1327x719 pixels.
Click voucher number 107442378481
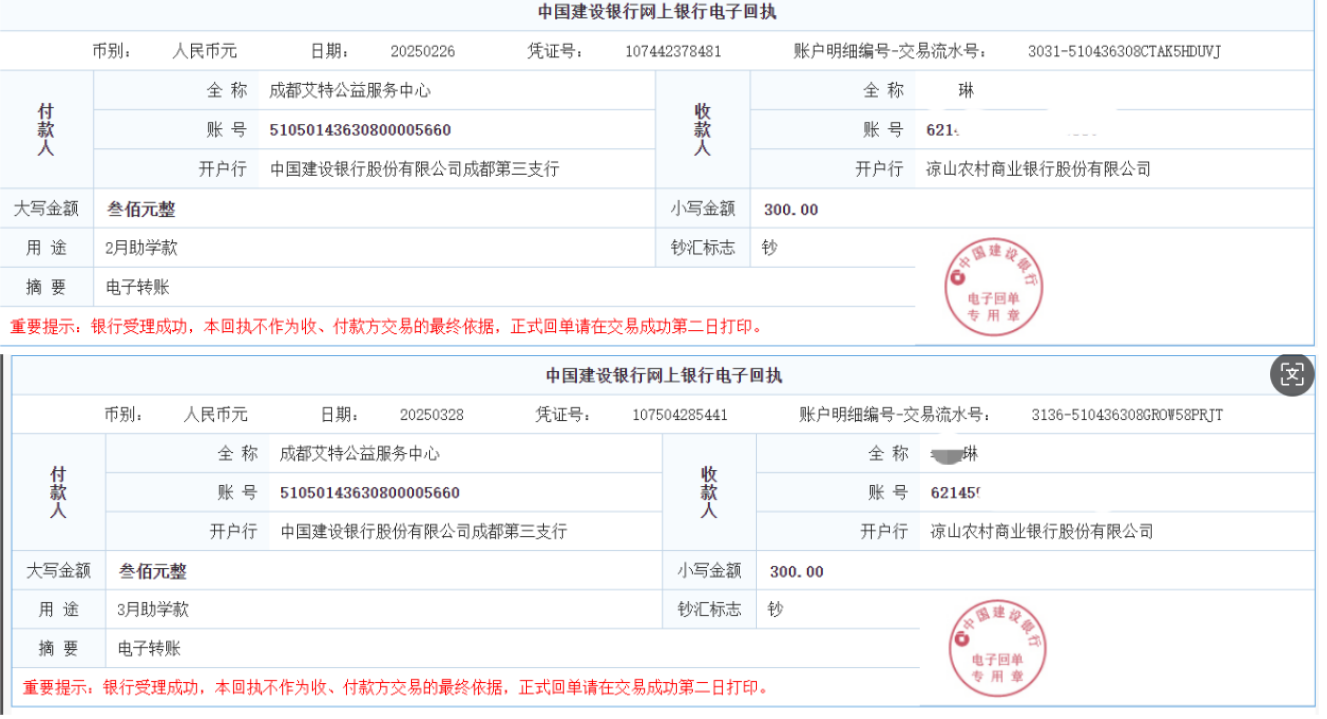[x=673, y=52]
